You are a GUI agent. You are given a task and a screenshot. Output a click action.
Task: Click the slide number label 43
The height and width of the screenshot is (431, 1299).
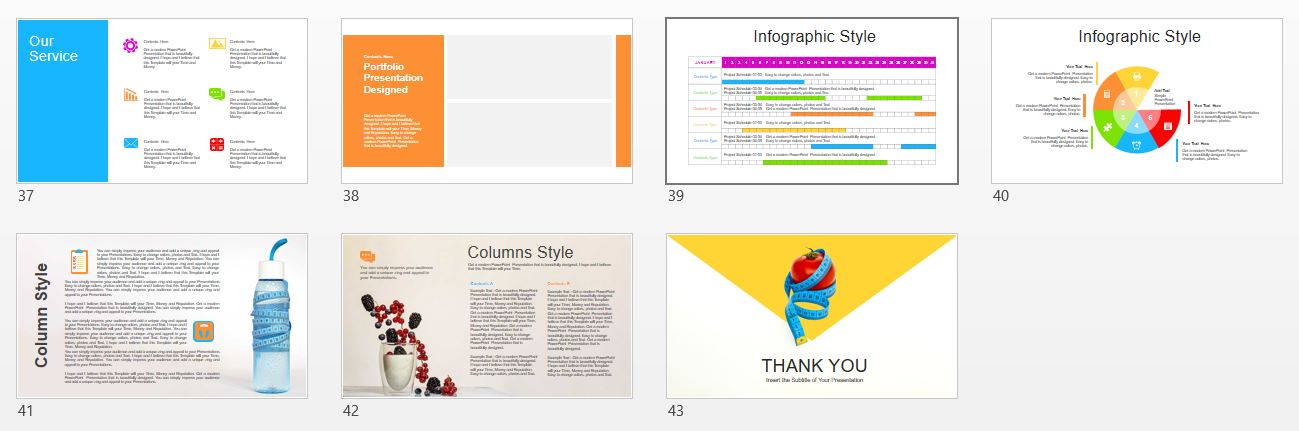[x=675, y=411]
